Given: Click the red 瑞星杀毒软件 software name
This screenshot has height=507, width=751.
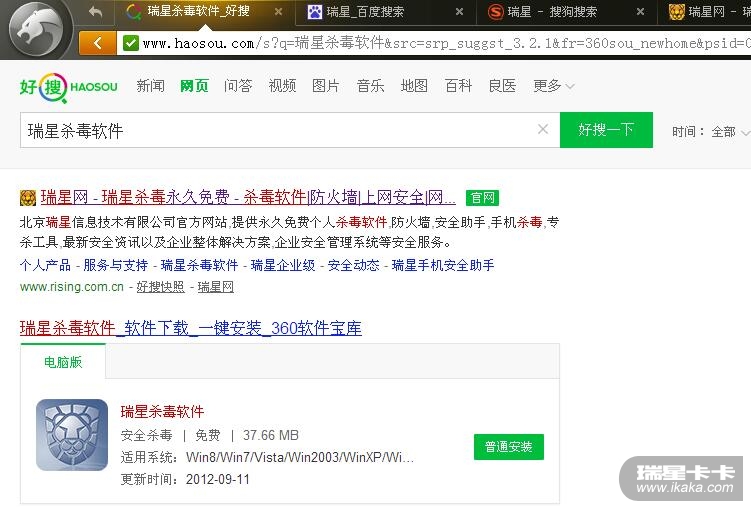Looking at the screenshot, I should [x=162, y=411].
